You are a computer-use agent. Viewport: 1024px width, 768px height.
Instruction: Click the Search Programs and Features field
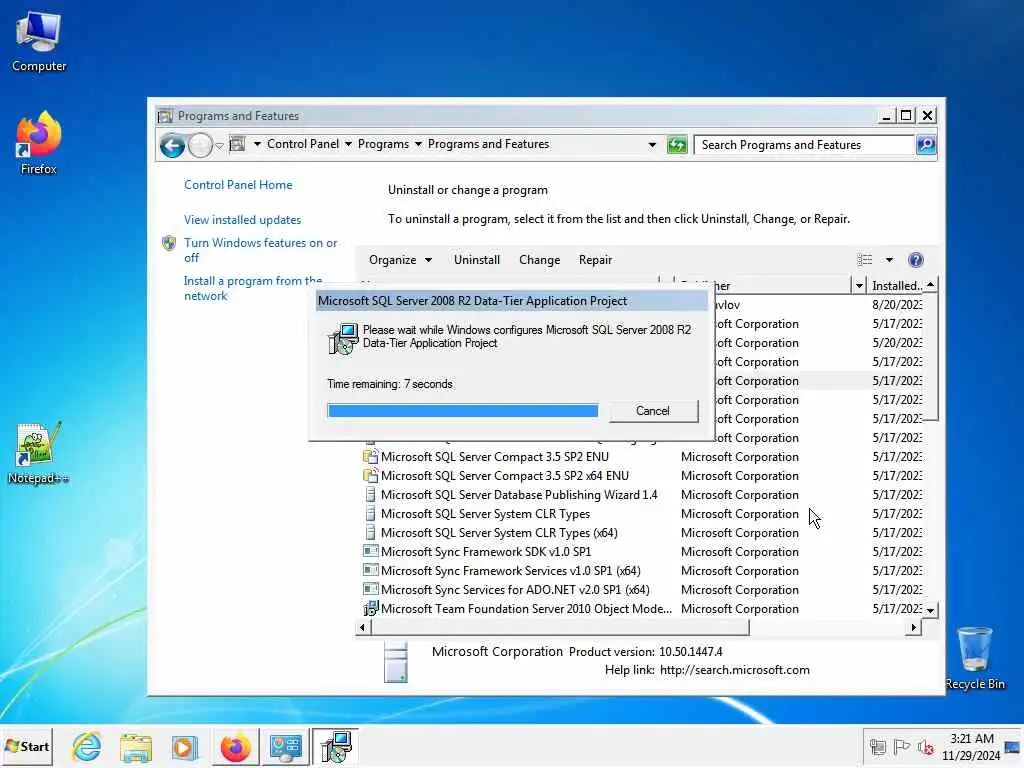[x=804, y=145]
